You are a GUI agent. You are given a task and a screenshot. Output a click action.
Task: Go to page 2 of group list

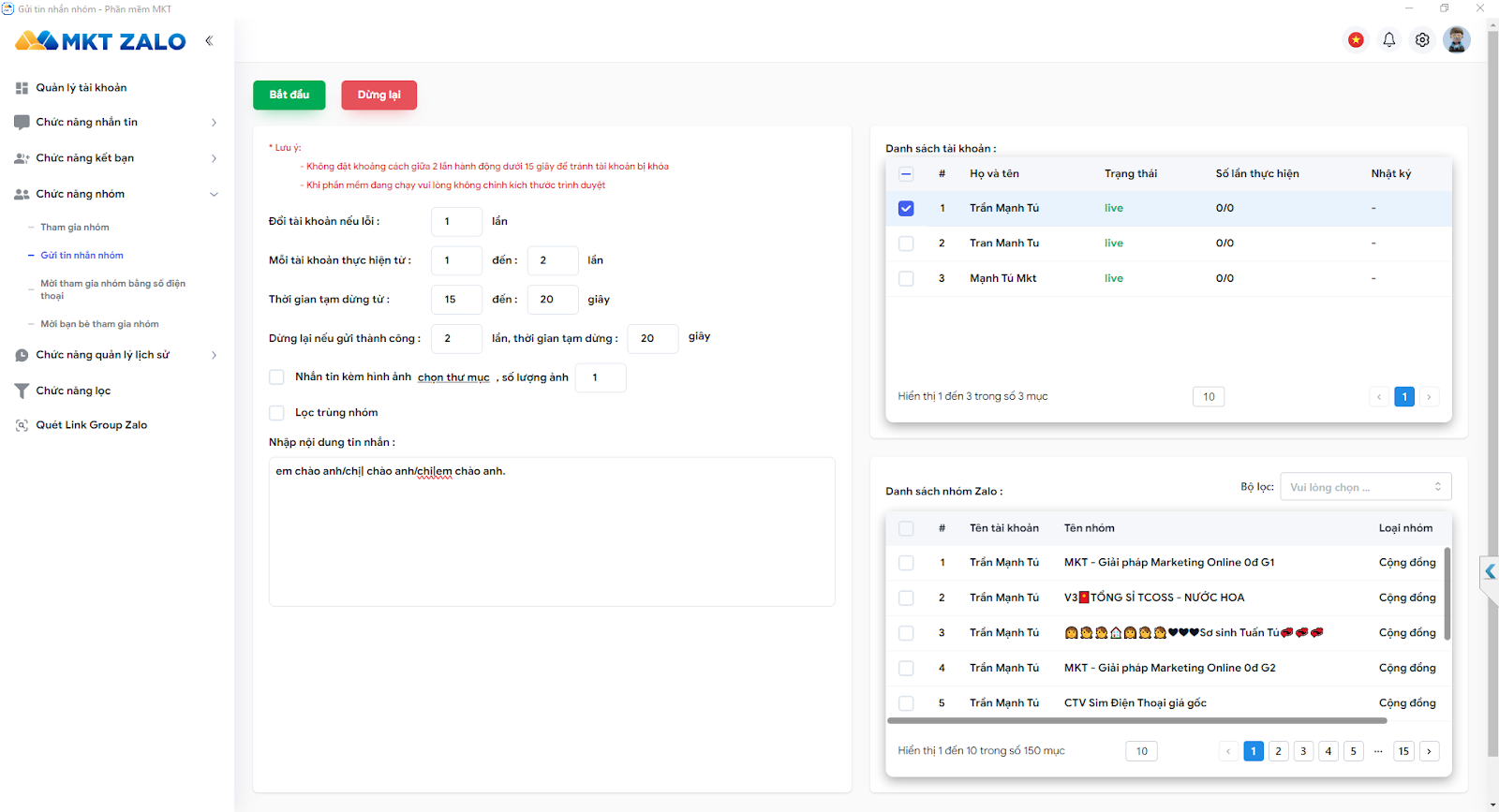tap(1278, 751)
